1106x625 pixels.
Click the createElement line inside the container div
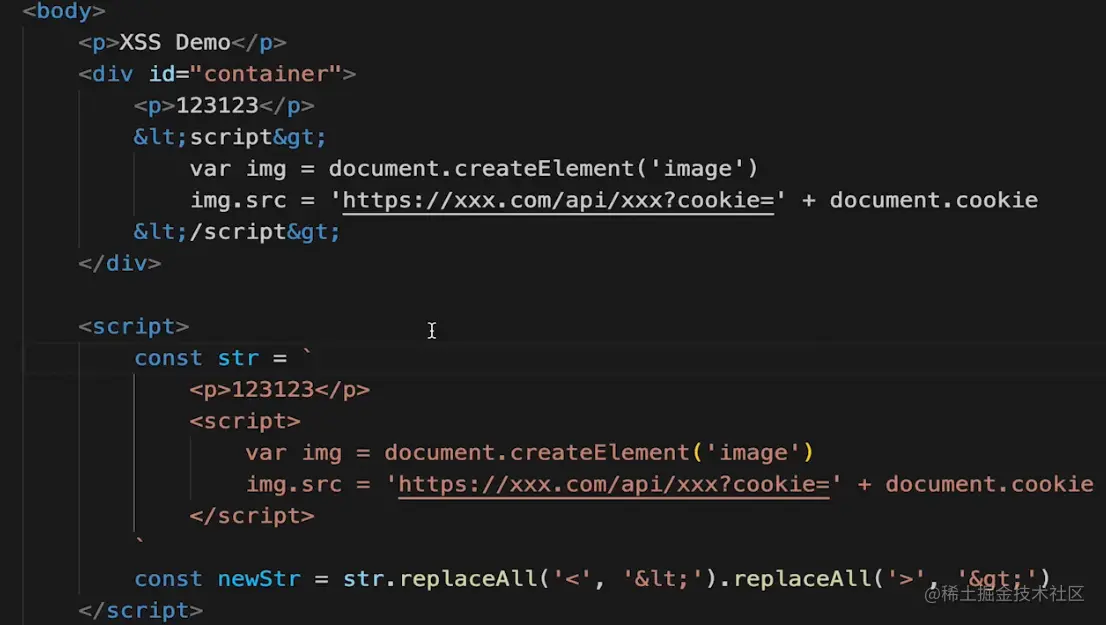coord(474,169)
